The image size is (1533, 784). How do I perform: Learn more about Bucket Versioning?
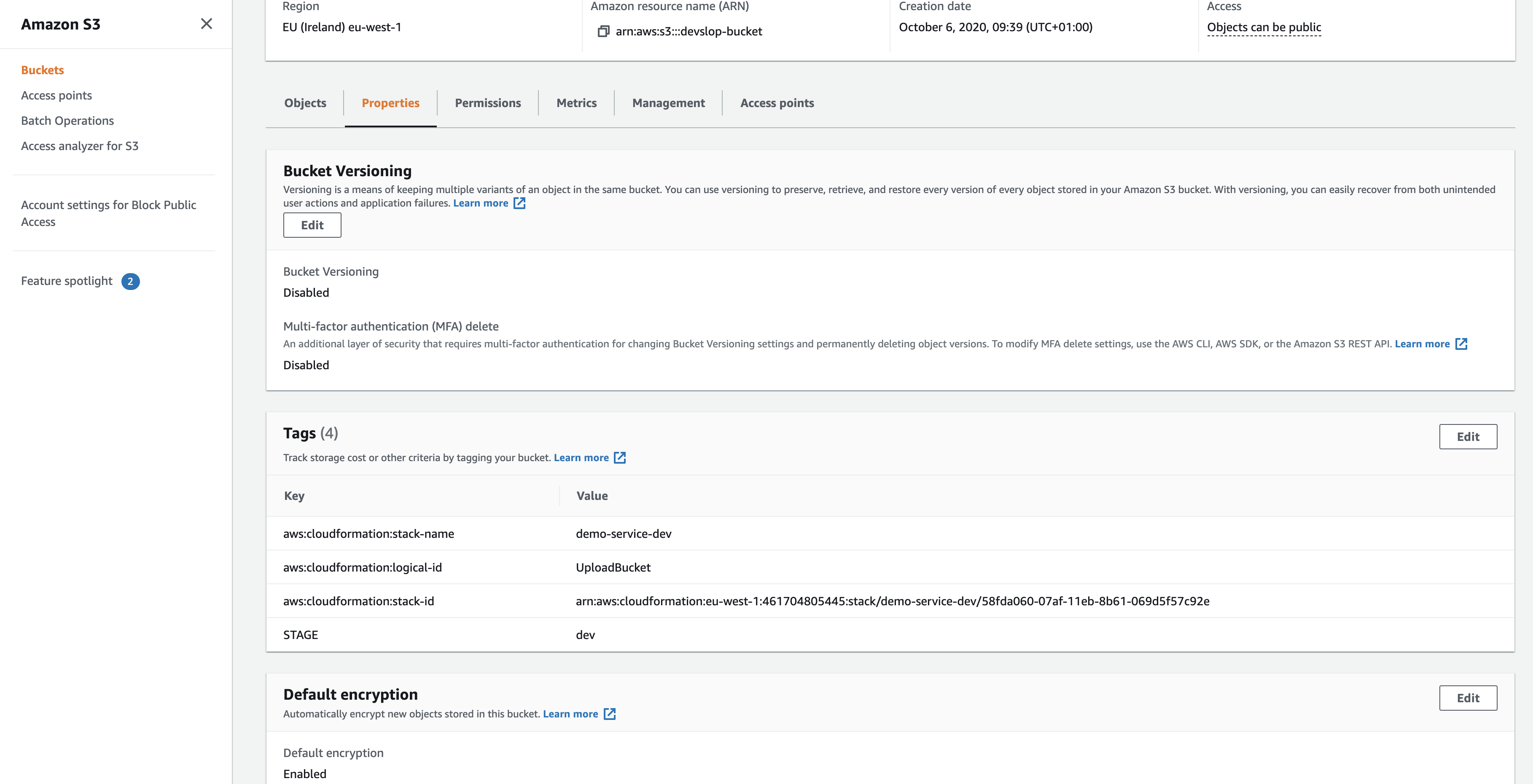[x=481, y=204]
